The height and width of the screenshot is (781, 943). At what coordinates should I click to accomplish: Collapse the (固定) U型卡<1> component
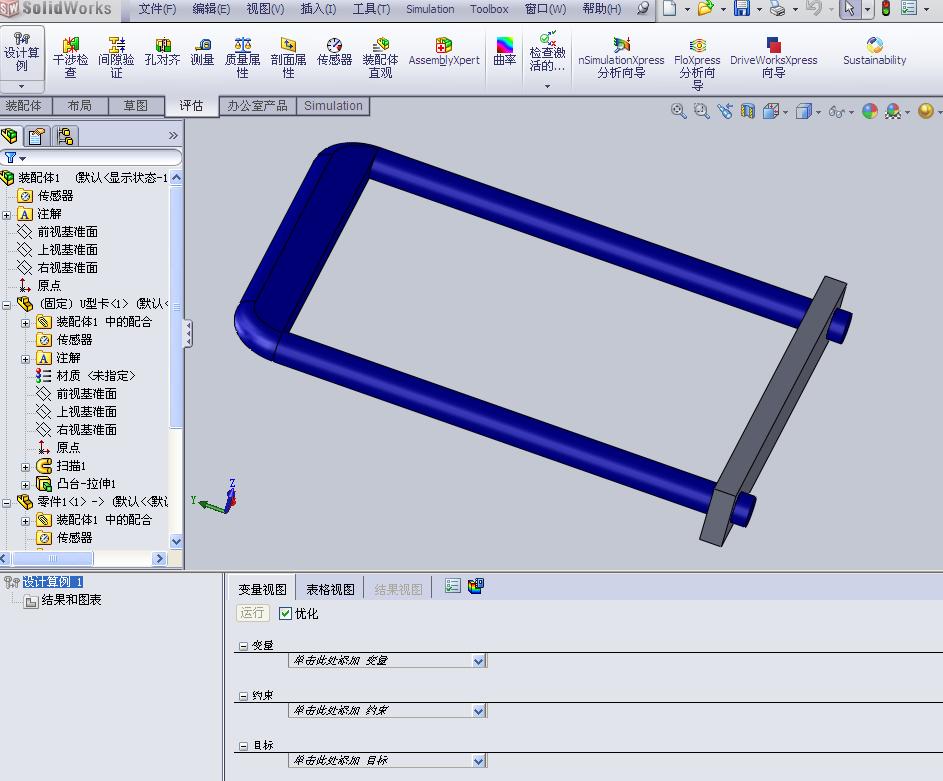click(6, 305)
